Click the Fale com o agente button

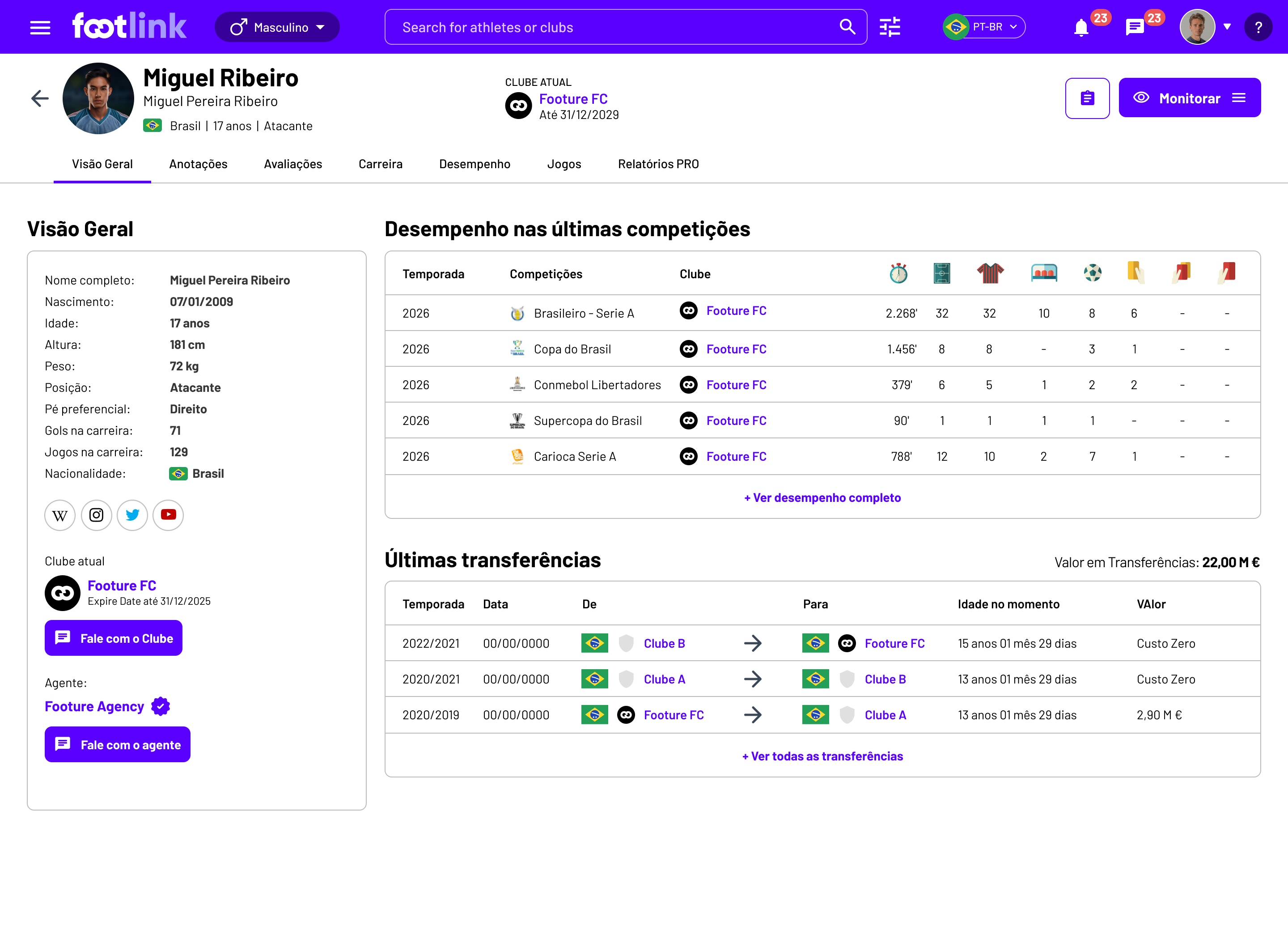click(x=118, y=744)
